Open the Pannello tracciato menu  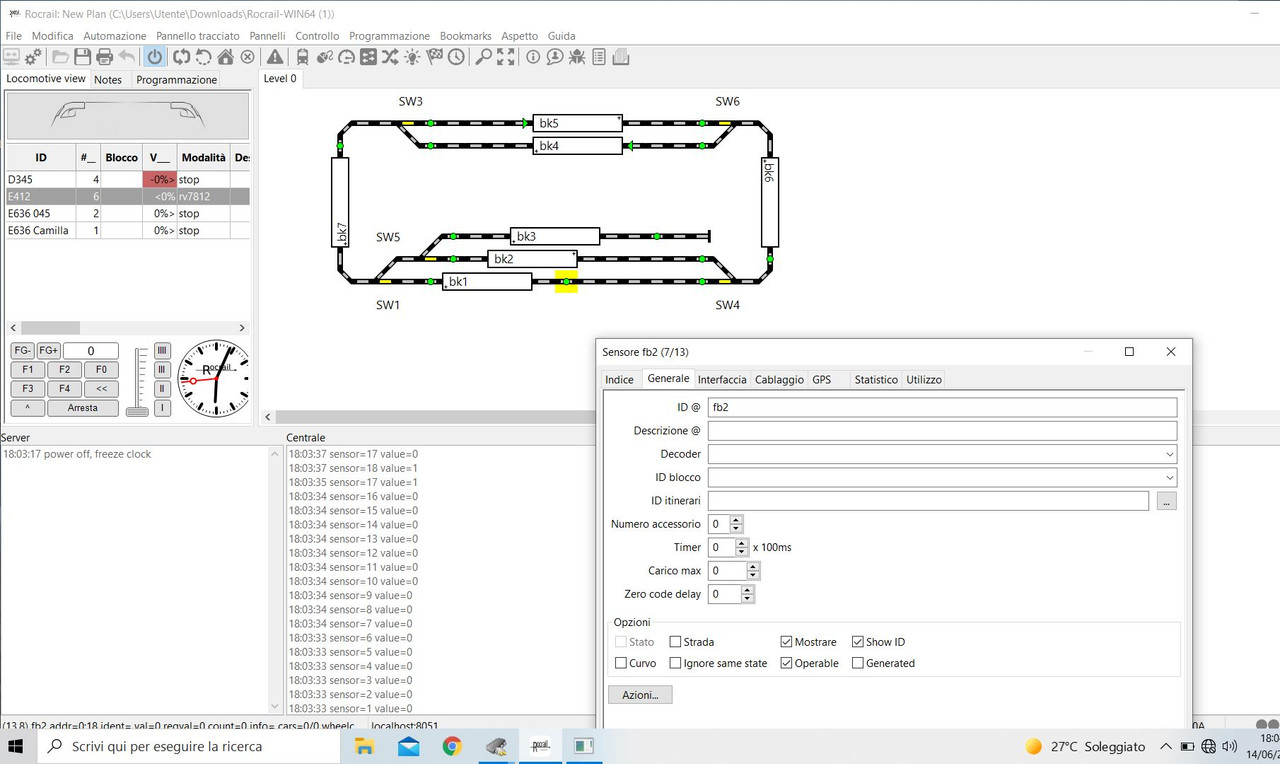click(x=198, y=36)
